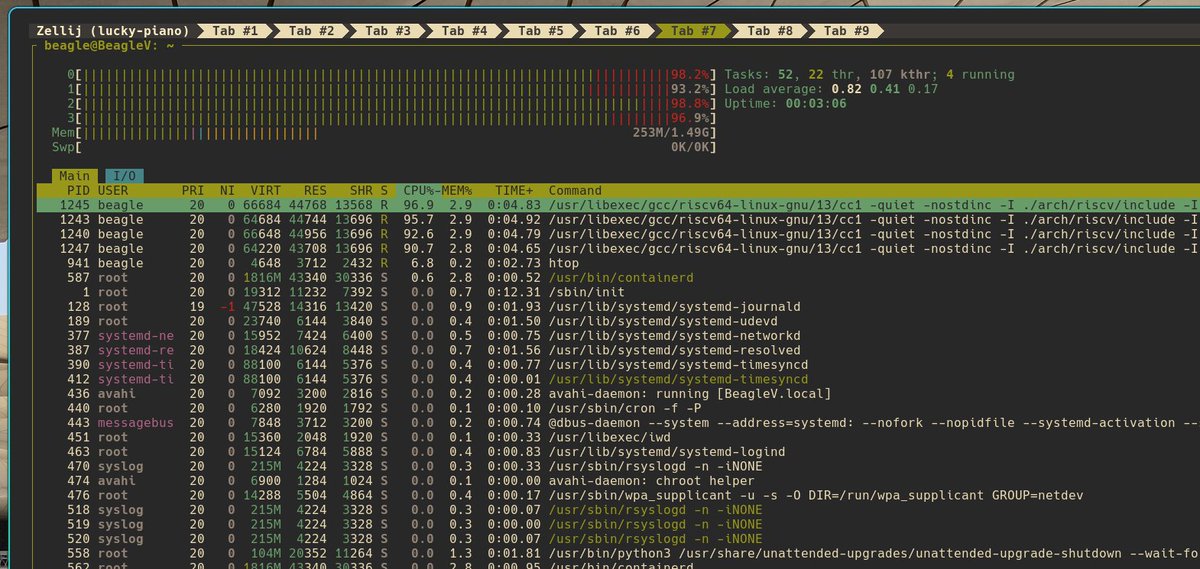Select the htop process row PID 941
The height and width of the screenshot is (569, 1200).
(618, 263)
